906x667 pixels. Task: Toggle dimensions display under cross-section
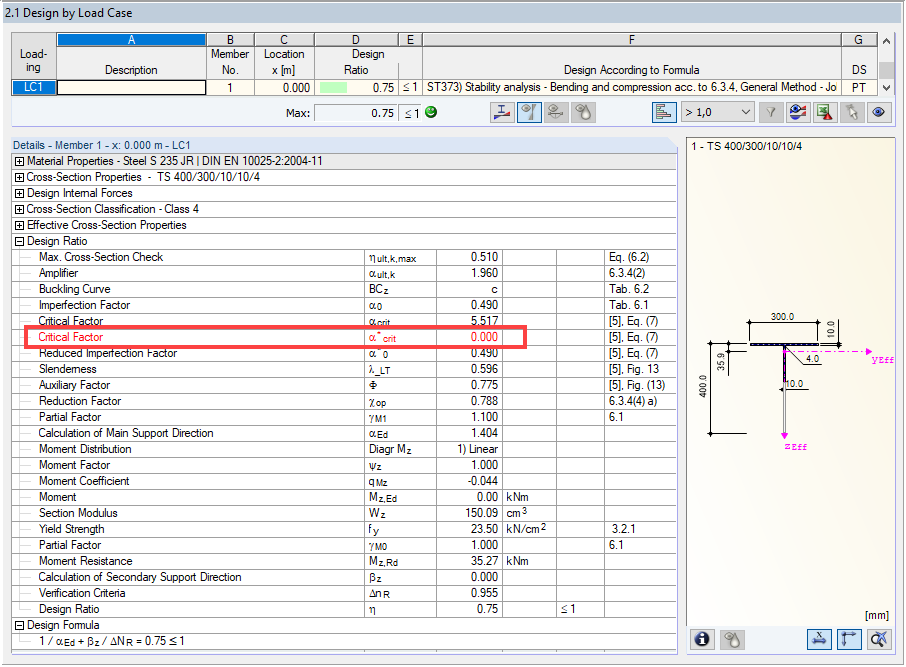pos(819,639)
